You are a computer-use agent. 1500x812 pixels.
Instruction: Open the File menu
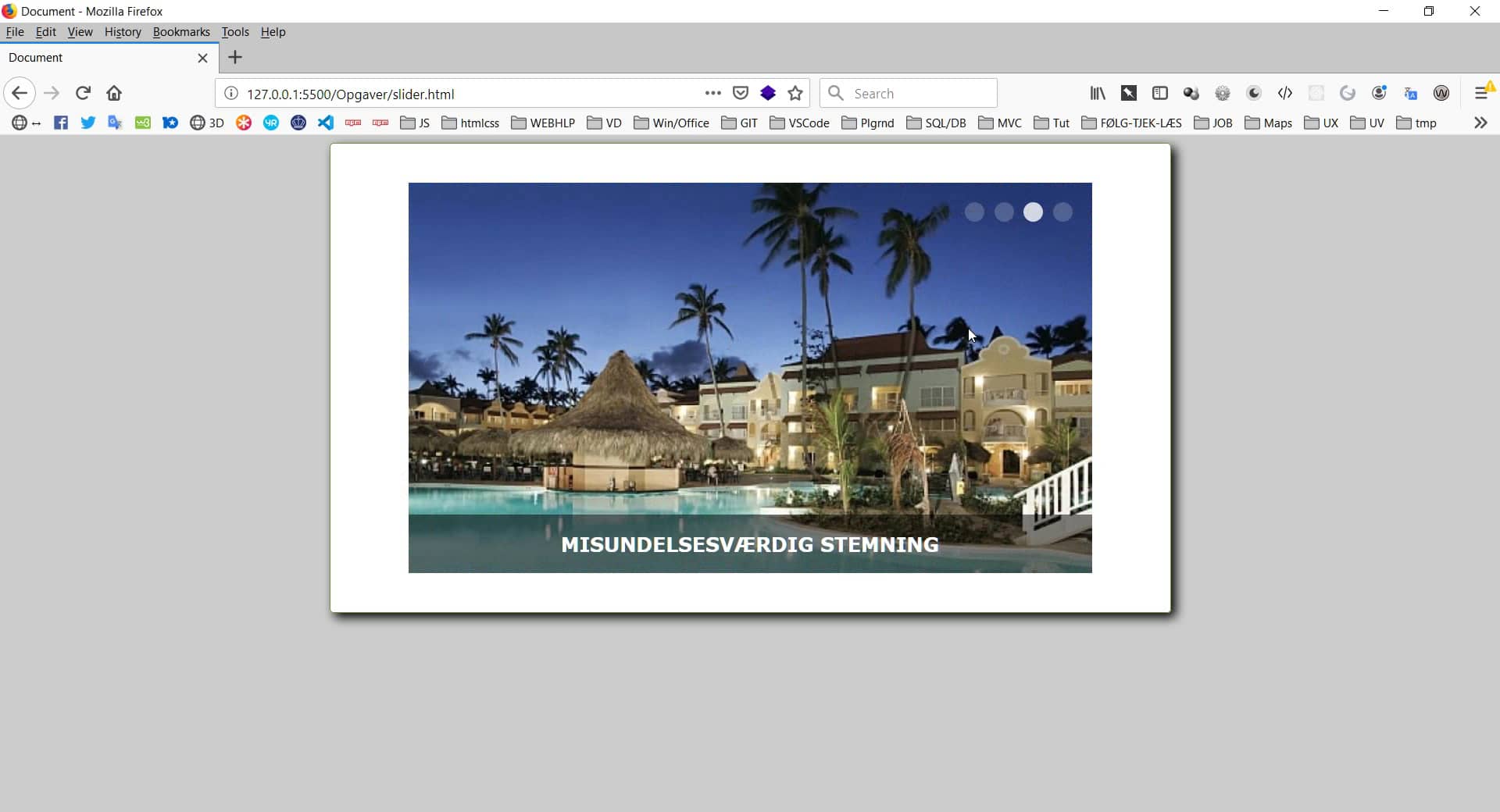point(15,32)
